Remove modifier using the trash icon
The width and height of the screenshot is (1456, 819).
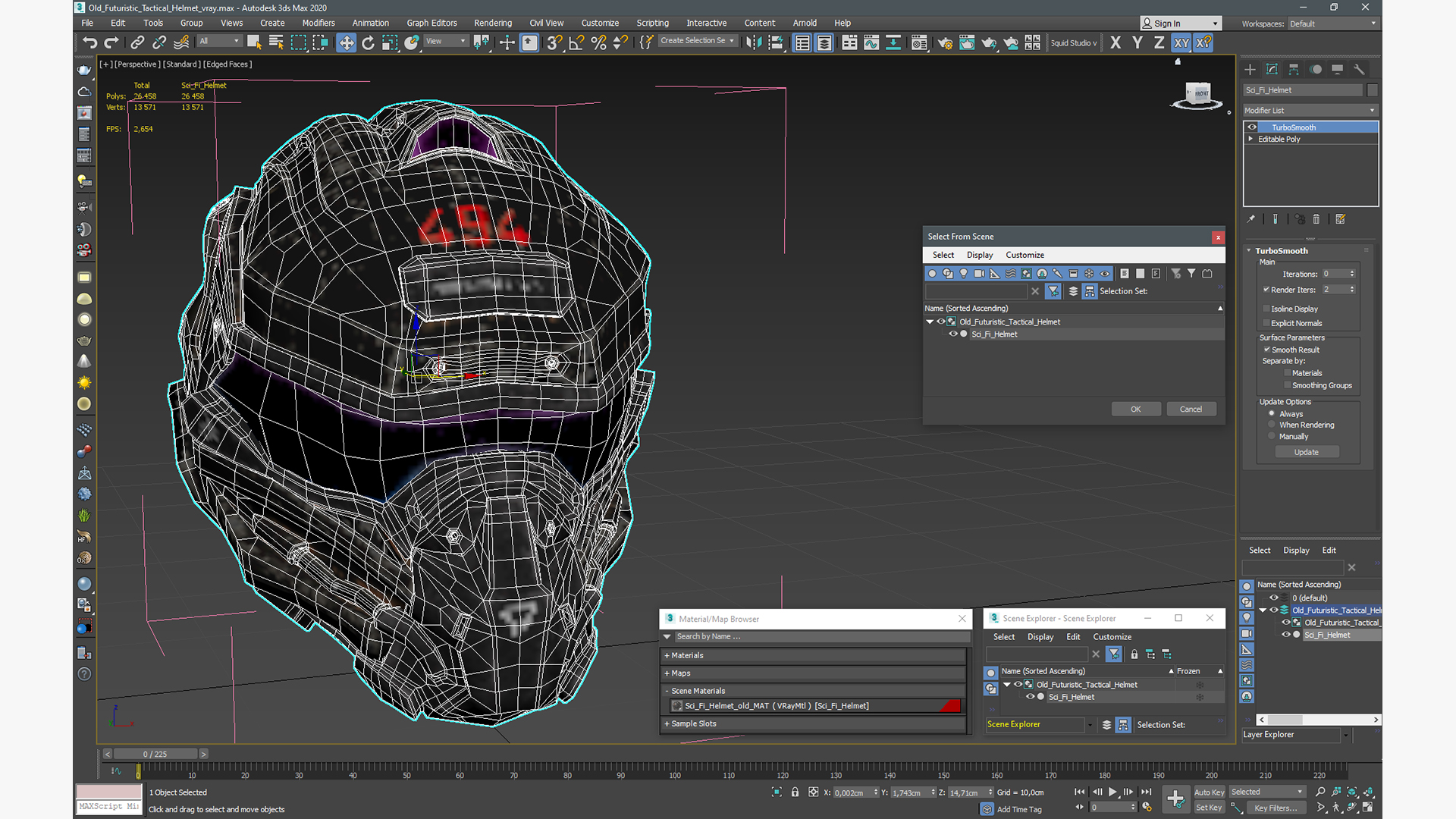click(1316, 219)
